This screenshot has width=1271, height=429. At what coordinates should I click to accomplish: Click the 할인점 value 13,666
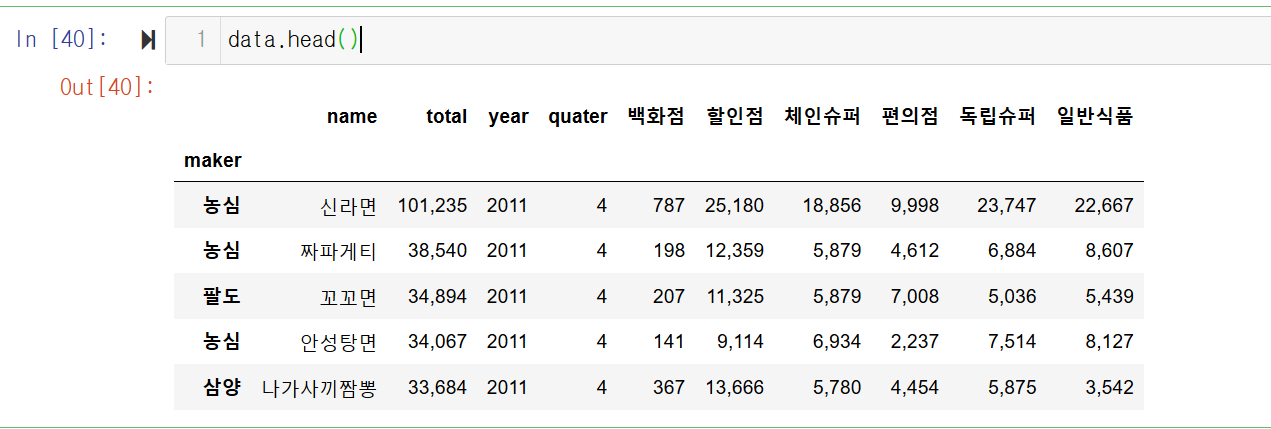734,387
